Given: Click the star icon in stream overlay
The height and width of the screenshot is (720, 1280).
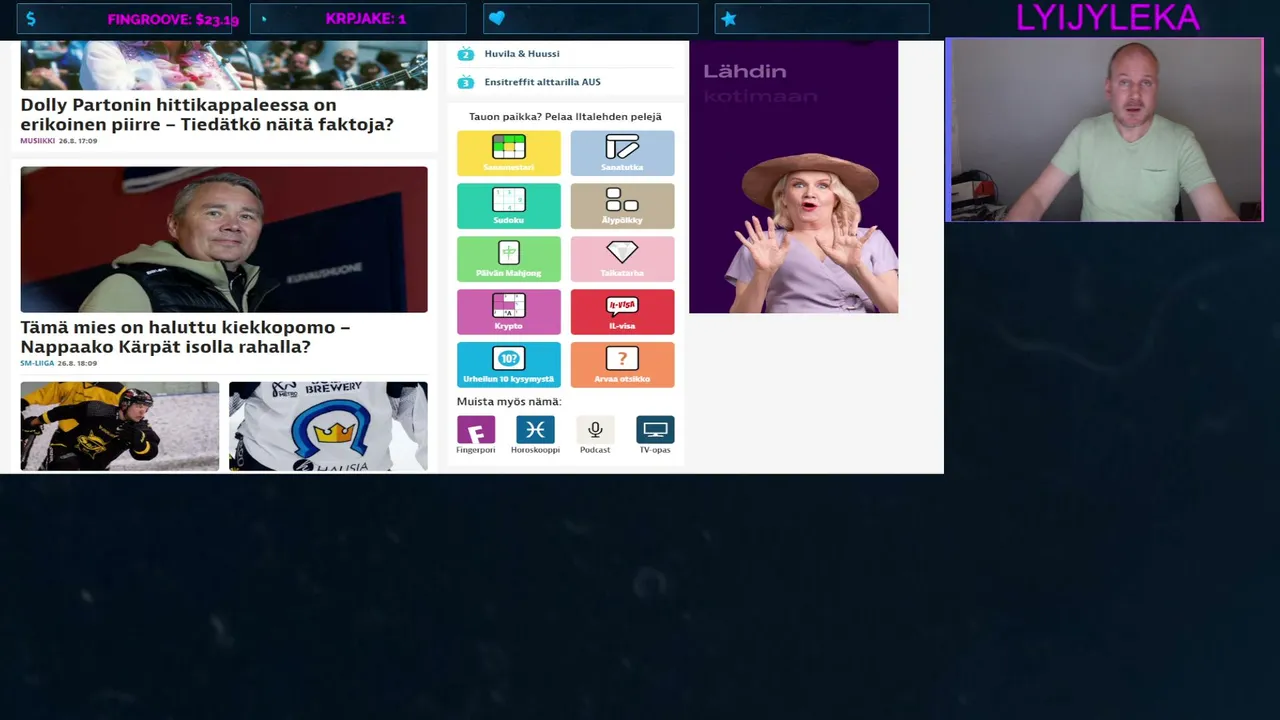Looking at the screenshot, I should pos(729,19).
